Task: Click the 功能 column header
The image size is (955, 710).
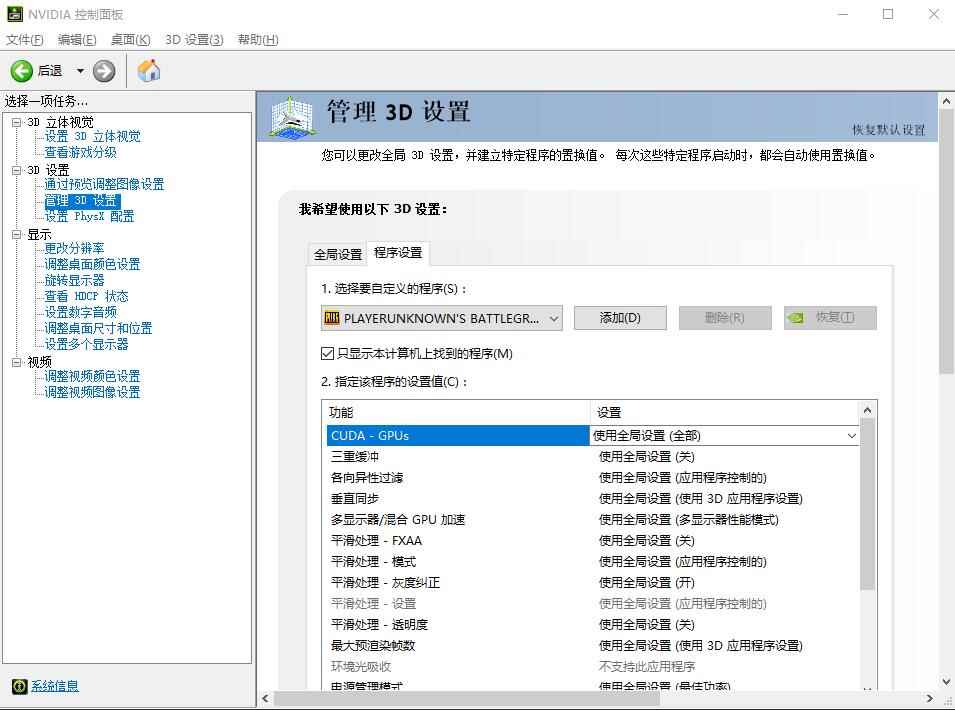Action: (x=456, y=412)
